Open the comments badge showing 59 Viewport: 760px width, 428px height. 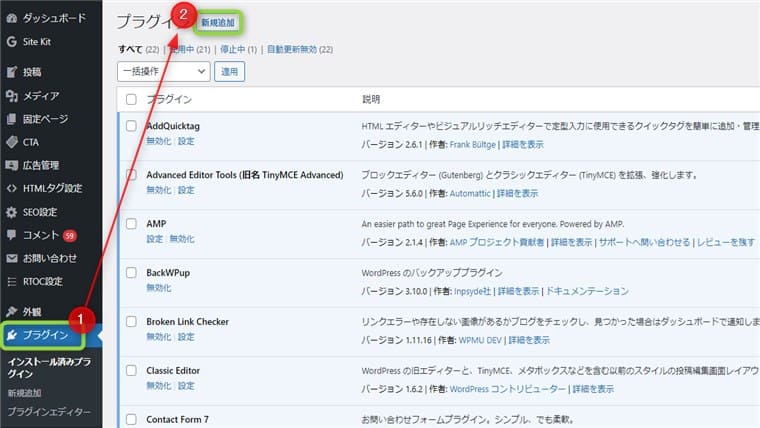point(70,236)
